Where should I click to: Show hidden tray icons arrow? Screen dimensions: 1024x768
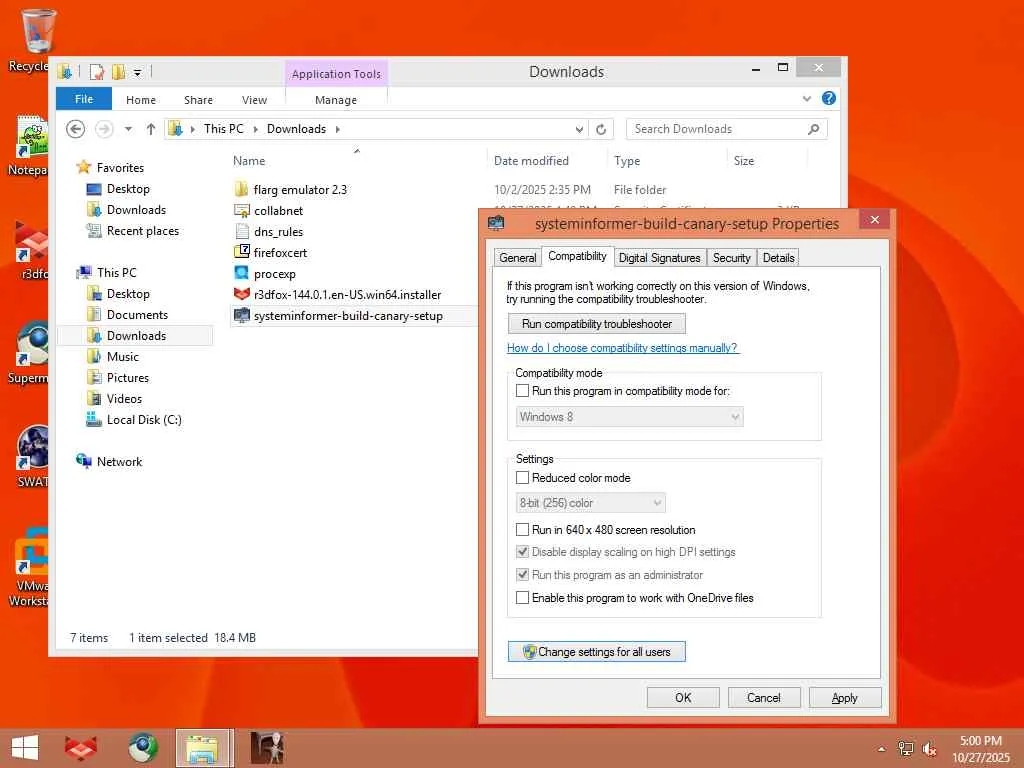tap(882, 749)
